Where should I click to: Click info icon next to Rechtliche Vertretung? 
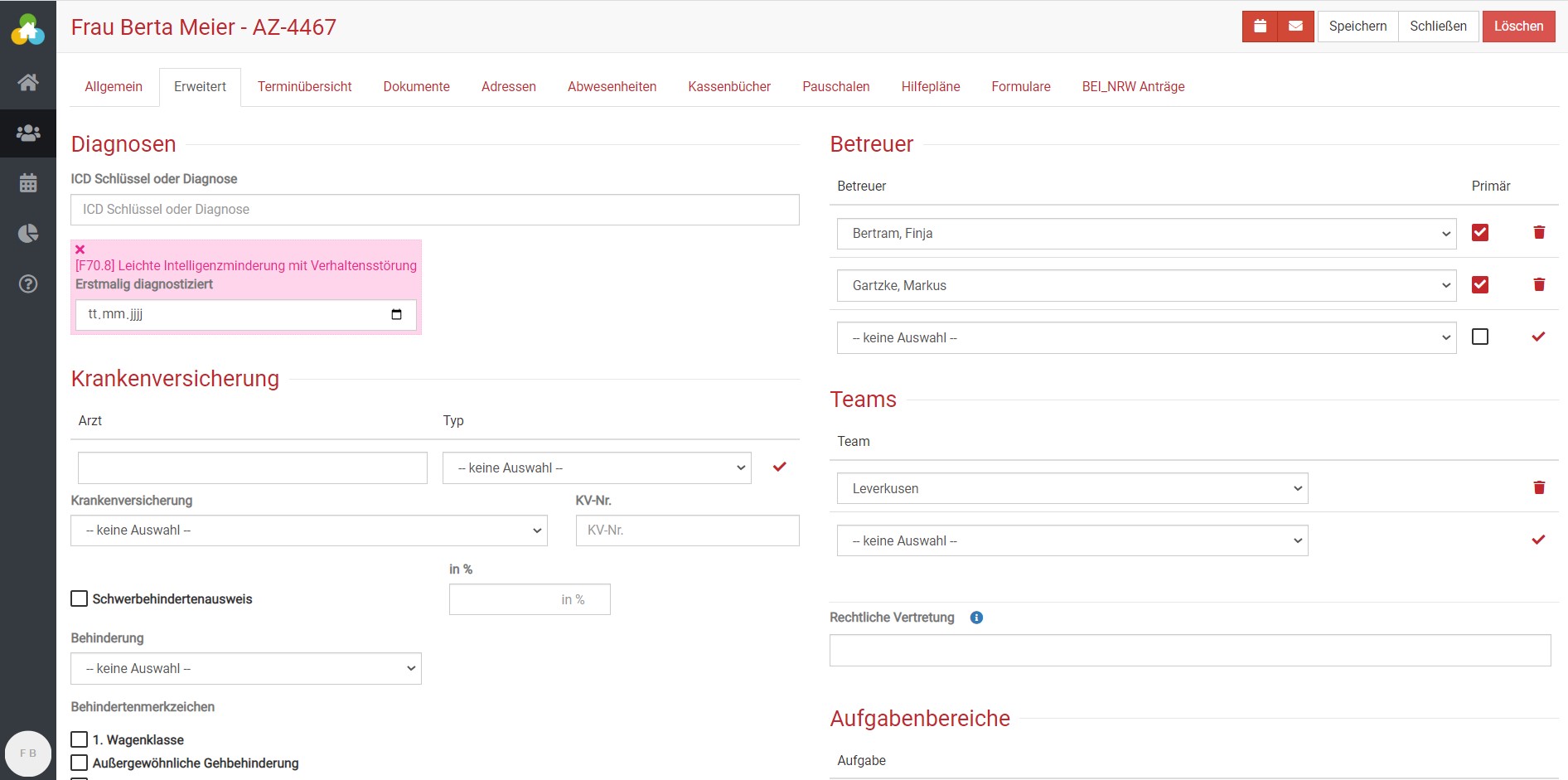click(x=976, y=618)
